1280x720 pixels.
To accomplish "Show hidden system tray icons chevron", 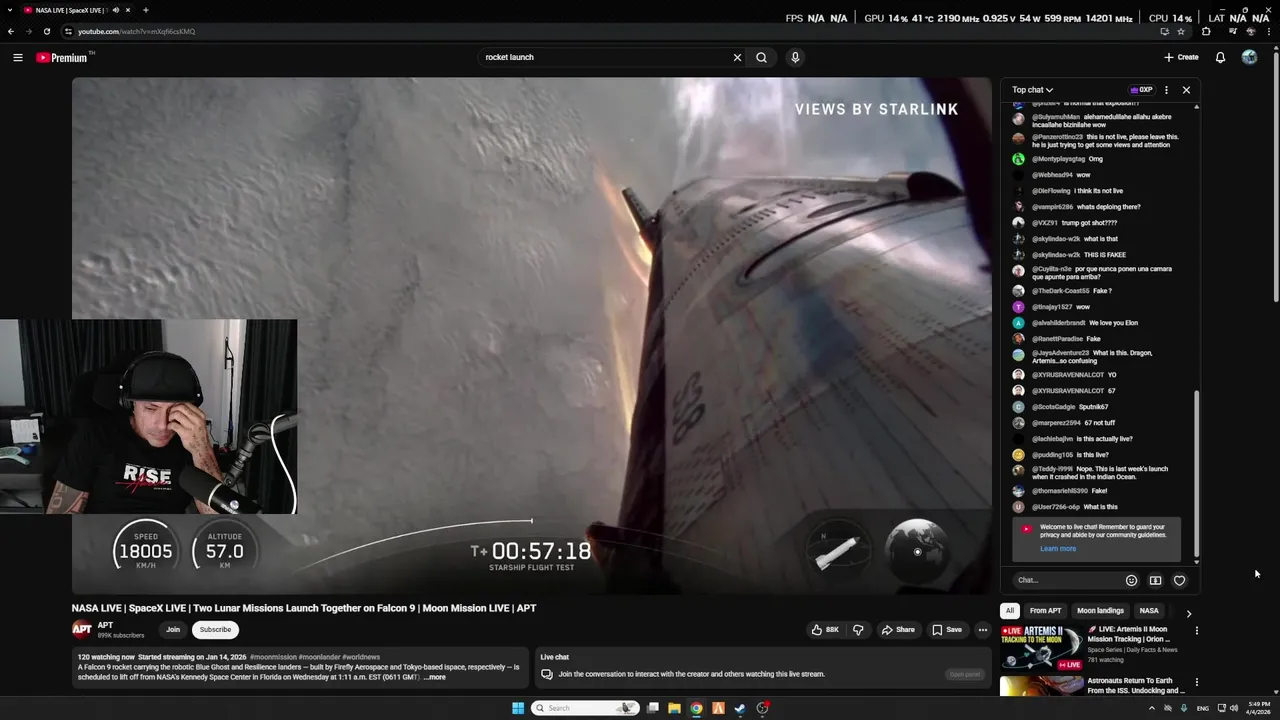I will [x=1151, y=708].
